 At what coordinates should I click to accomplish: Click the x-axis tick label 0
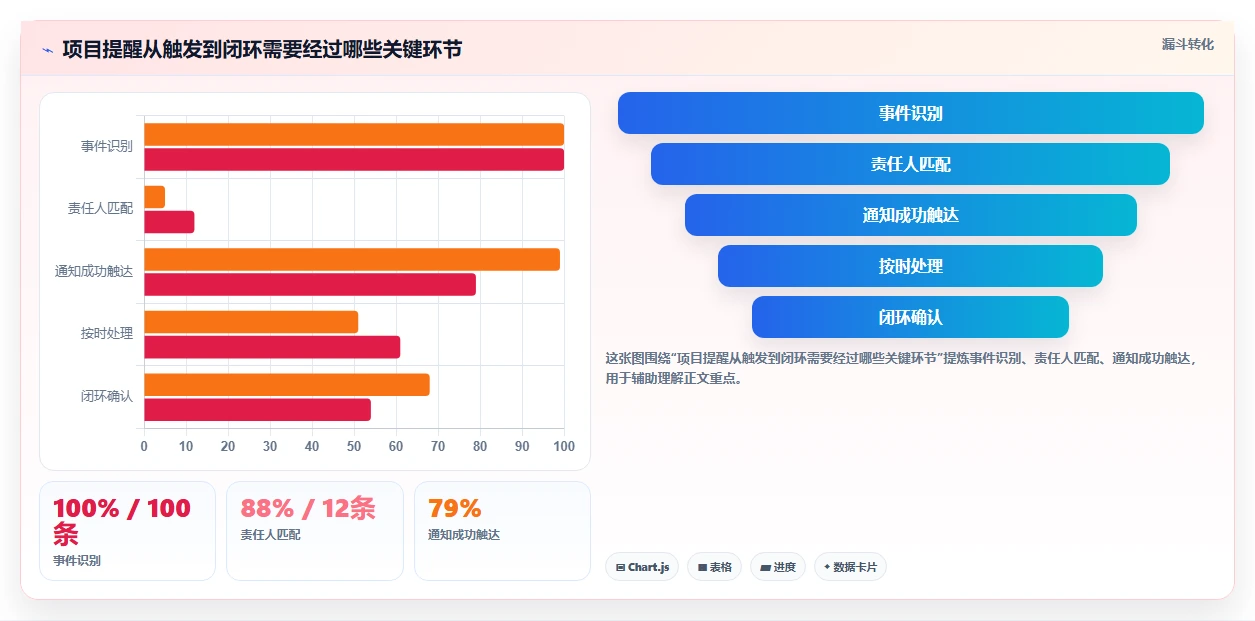click(x=144, y=446)
